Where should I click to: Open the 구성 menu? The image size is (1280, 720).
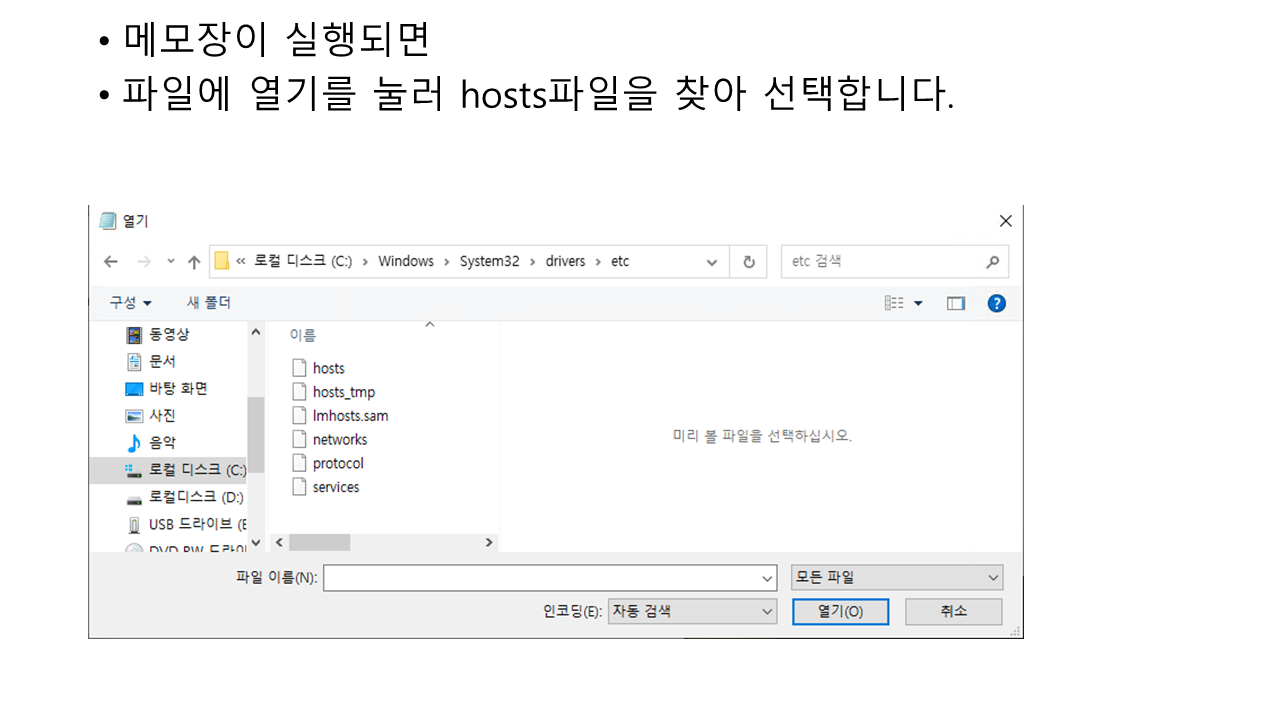point(131,303)
